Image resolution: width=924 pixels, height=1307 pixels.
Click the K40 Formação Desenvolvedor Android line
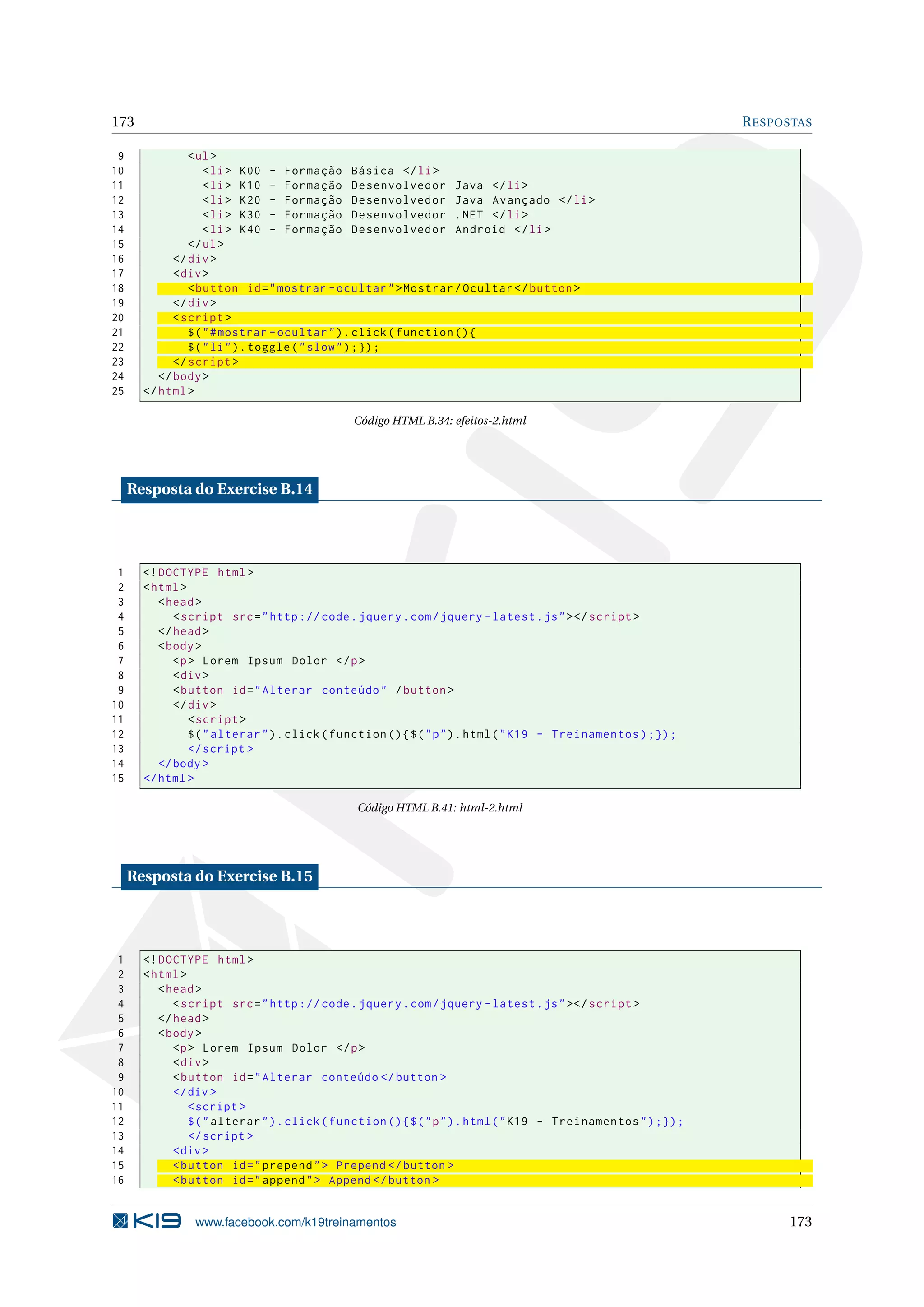point(376,229)
